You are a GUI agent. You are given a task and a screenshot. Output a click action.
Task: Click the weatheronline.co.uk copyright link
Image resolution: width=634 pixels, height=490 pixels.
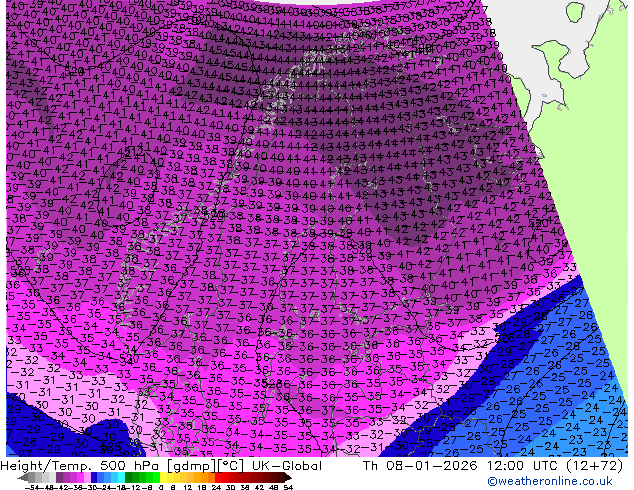(550, 481)
